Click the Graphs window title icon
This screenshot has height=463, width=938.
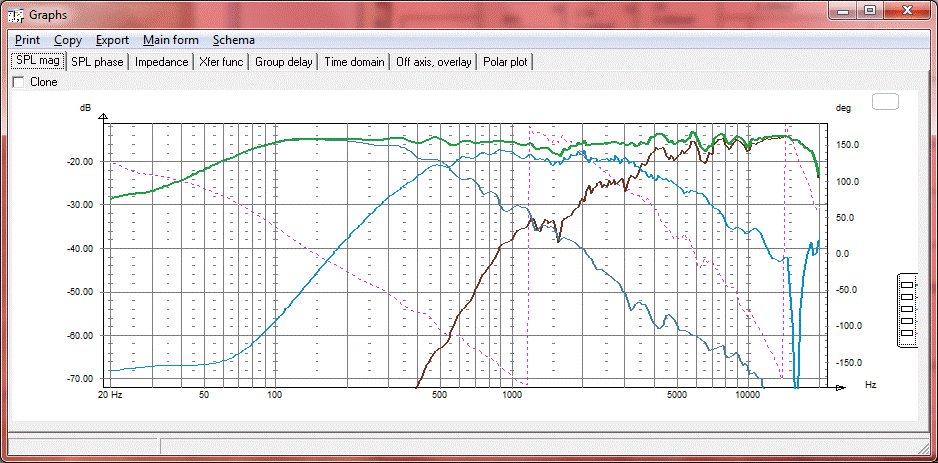(15, 14)
